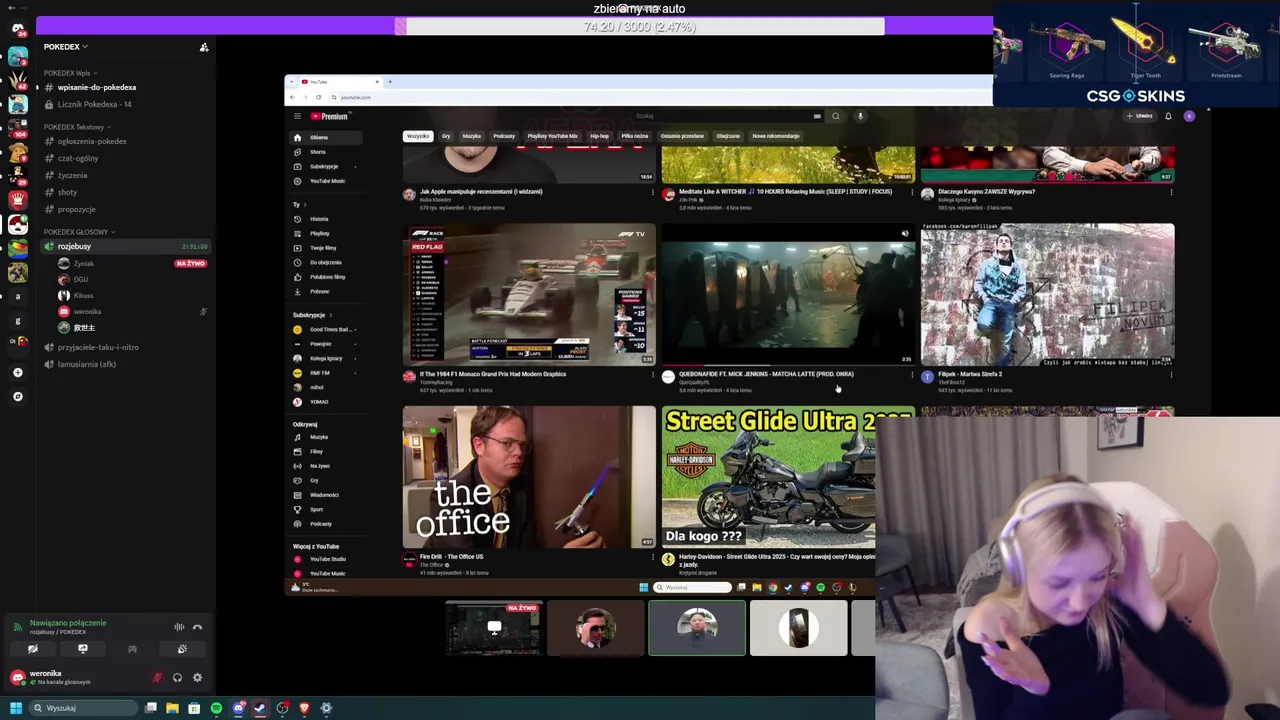This screenshot has height=720, width=1280.
Task: Open Żyniak's live stream tile
Action: click(494, 628)
